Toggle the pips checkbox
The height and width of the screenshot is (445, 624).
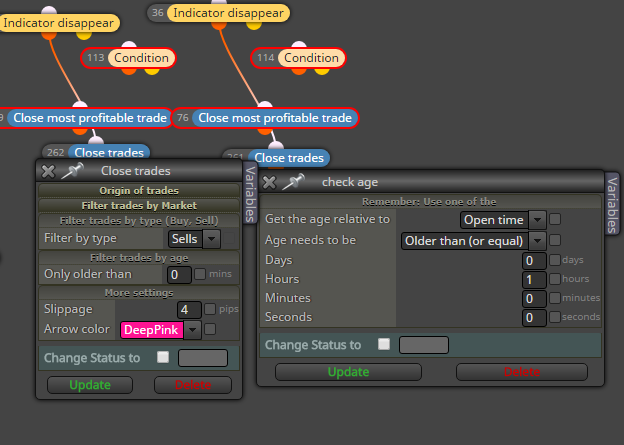pos(210,309)
